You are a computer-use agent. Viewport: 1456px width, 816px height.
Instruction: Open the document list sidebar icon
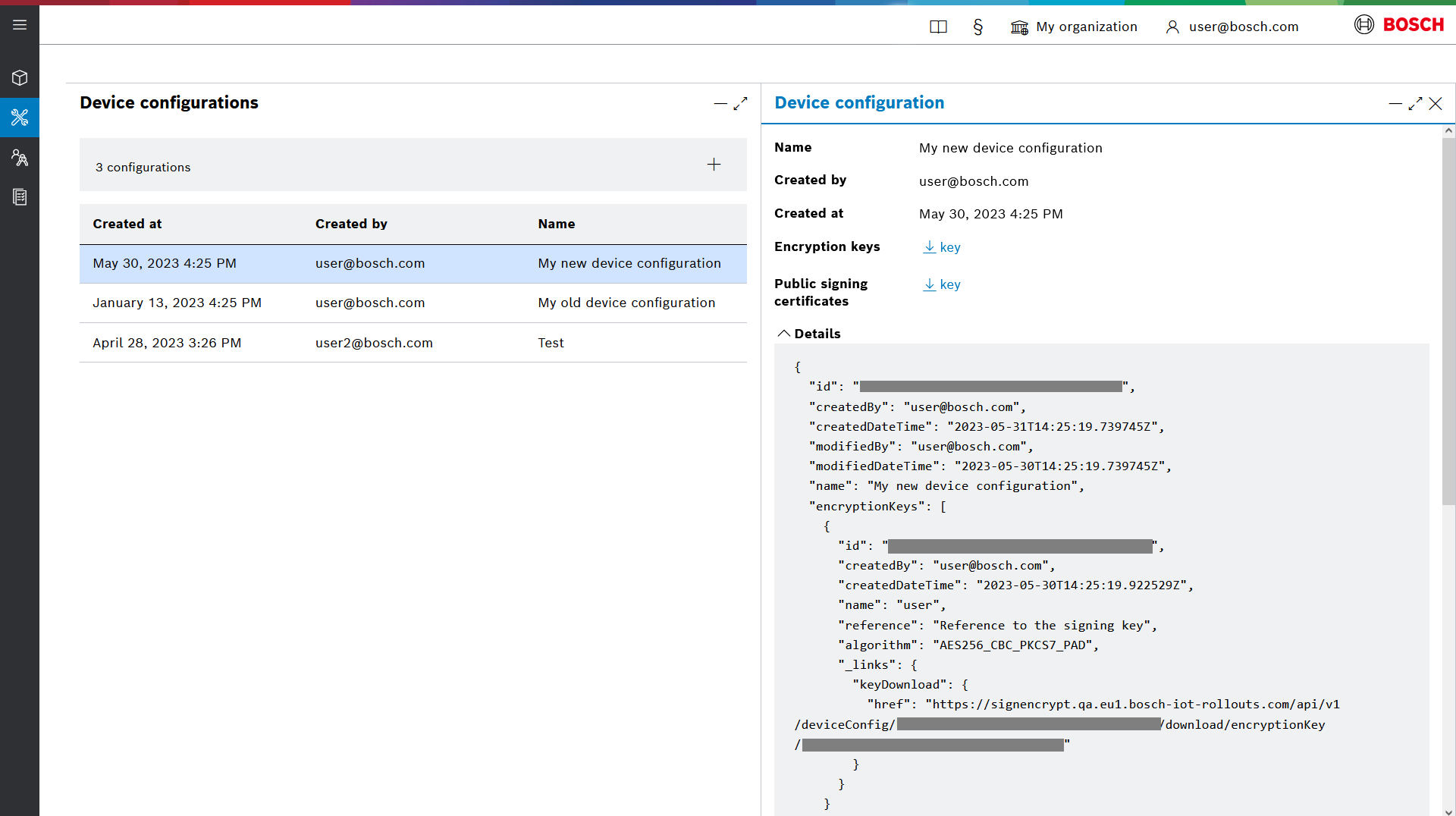pos(20,197)
